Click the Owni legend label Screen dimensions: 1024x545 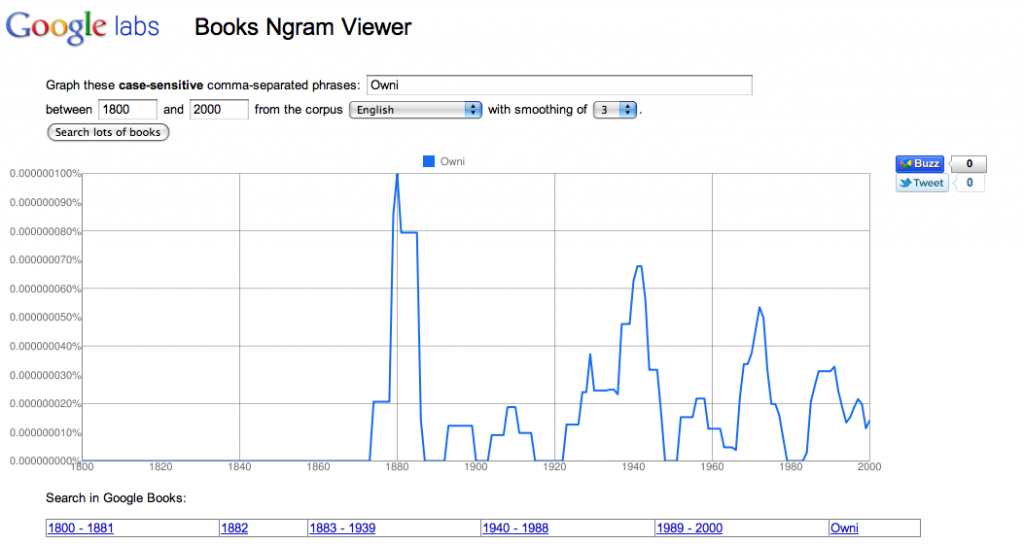point(453,161)
